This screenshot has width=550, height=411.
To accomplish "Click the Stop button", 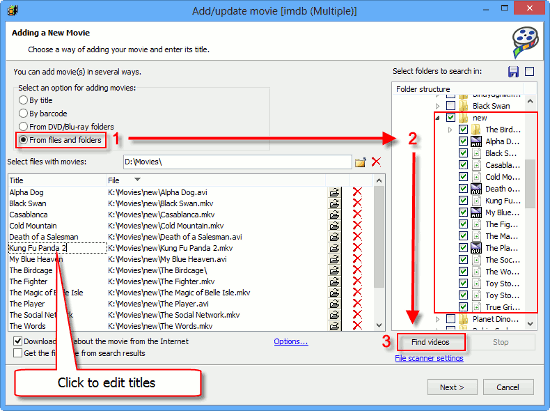I will (501, 342).
